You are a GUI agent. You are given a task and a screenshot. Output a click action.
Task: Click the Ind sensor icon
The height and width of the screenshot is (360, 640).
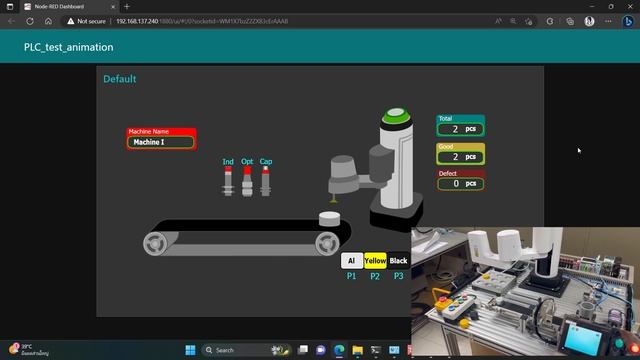click(x=228, y=181)
